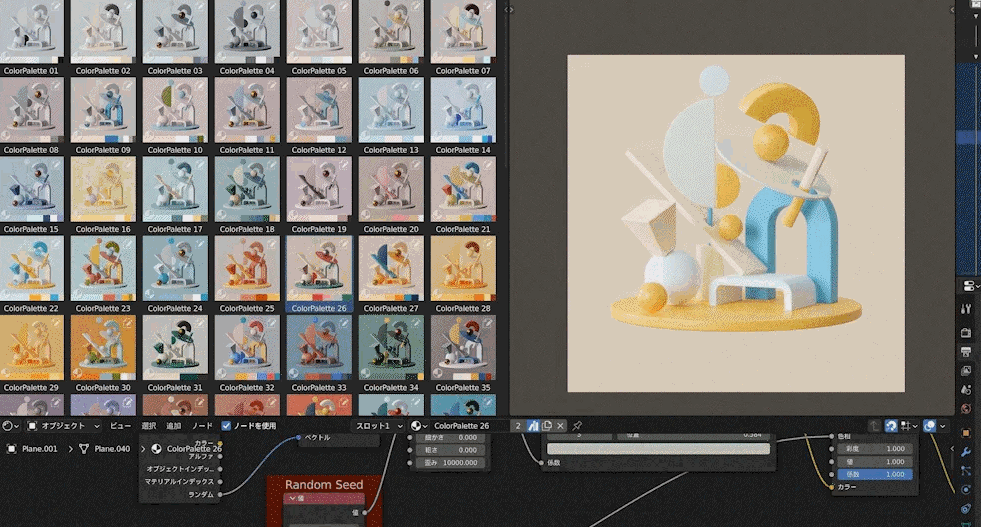The image size is (981, 527).
Task: Click the color ramp gradient bar
Action: (x=658, y=449)
